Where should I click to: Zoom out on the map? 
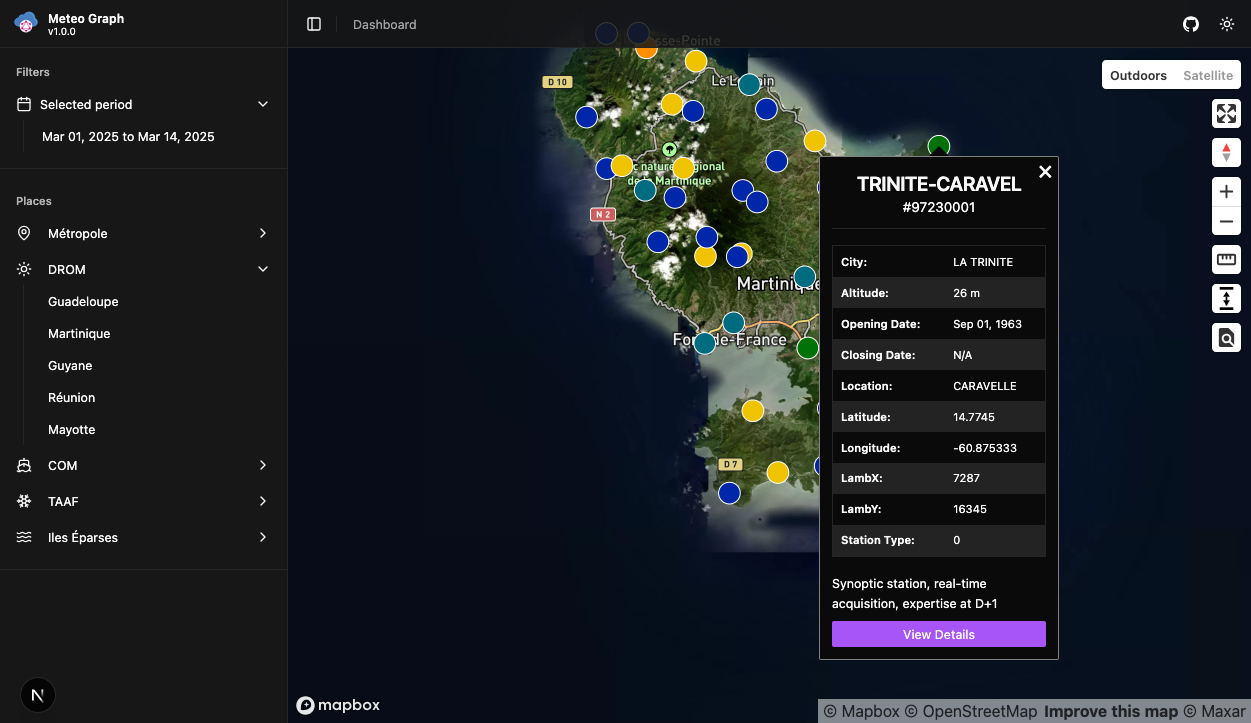[x=1226, y=221]
